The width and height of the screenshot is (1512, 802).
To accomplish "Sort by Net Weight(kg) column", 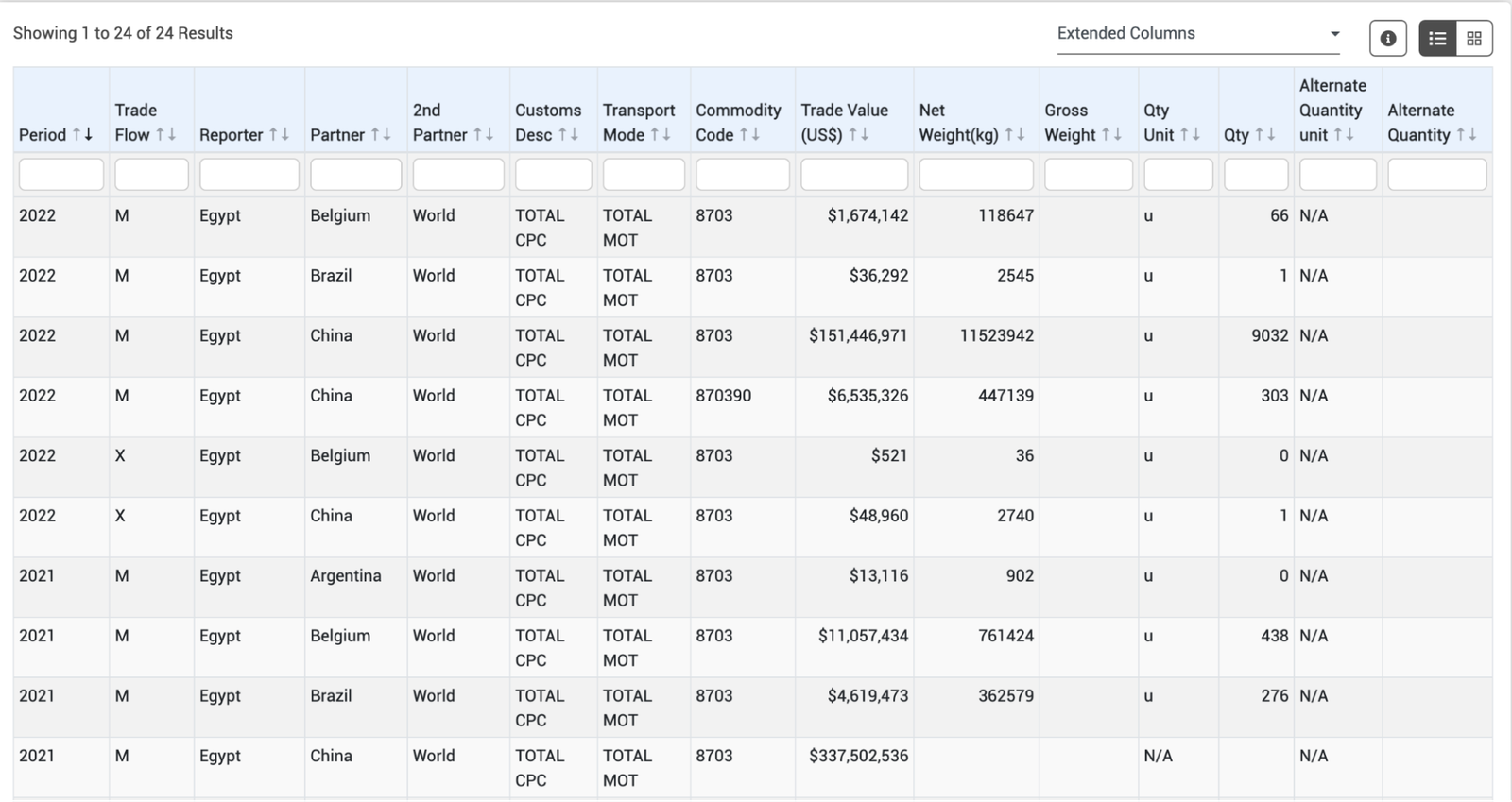I will tap(1015, 135).
